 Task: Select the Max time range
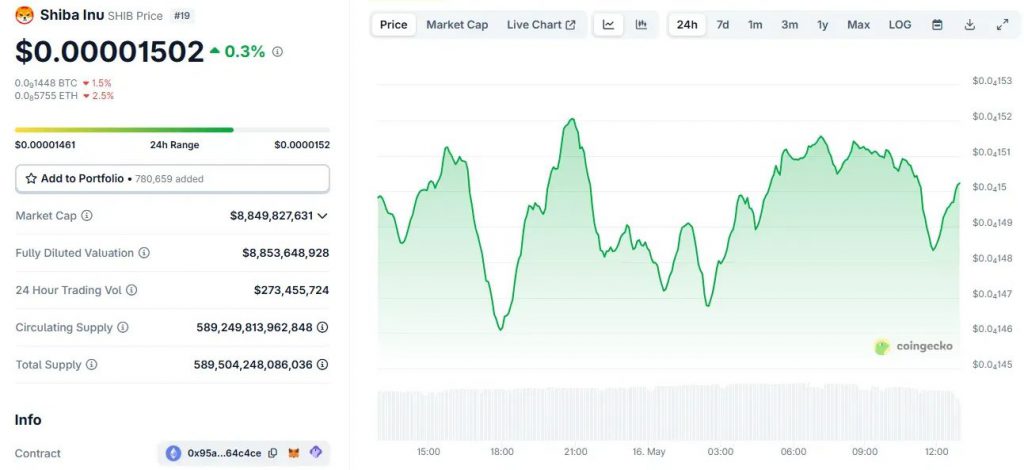pos(858,25)
